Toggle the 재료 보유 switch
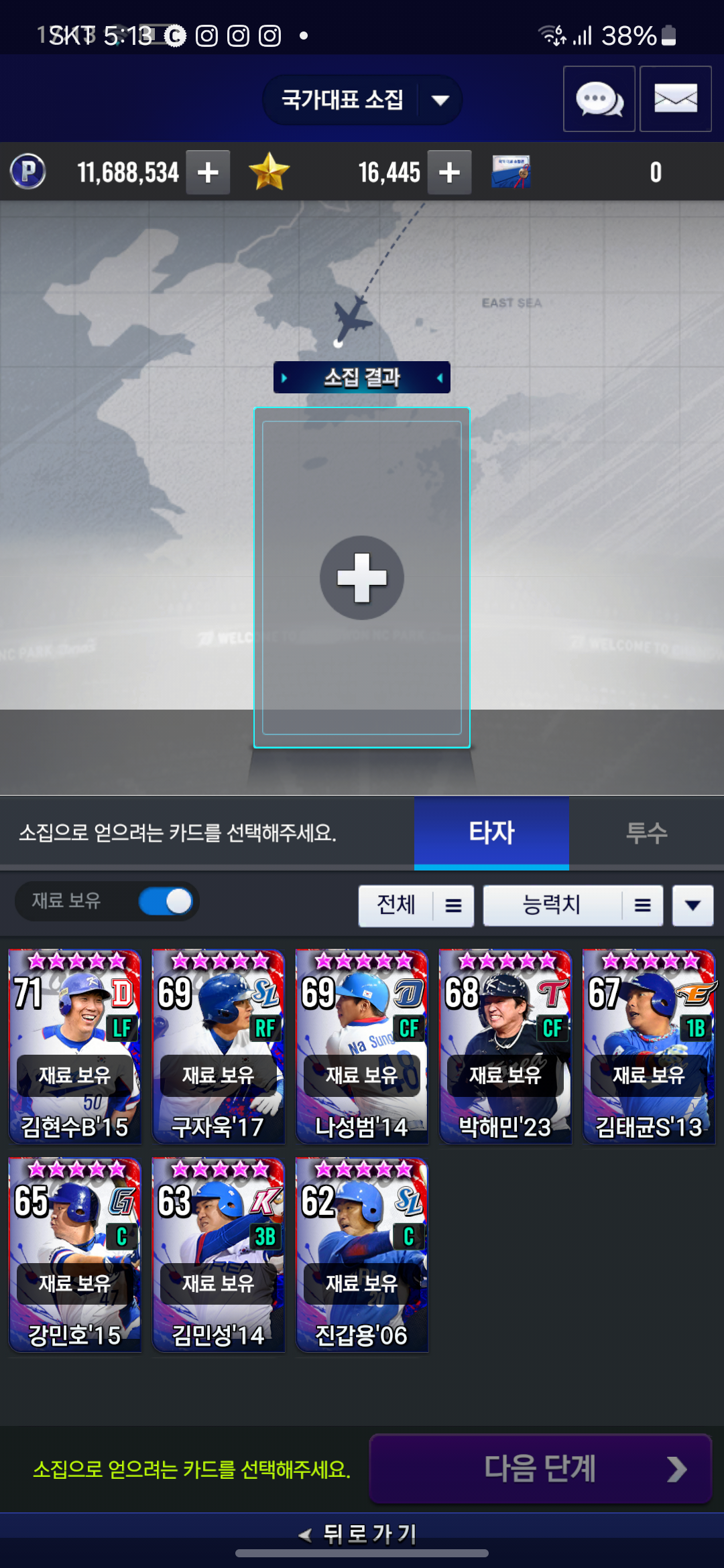This screenshot has height=1568, width=724. (x=166, y=901)
